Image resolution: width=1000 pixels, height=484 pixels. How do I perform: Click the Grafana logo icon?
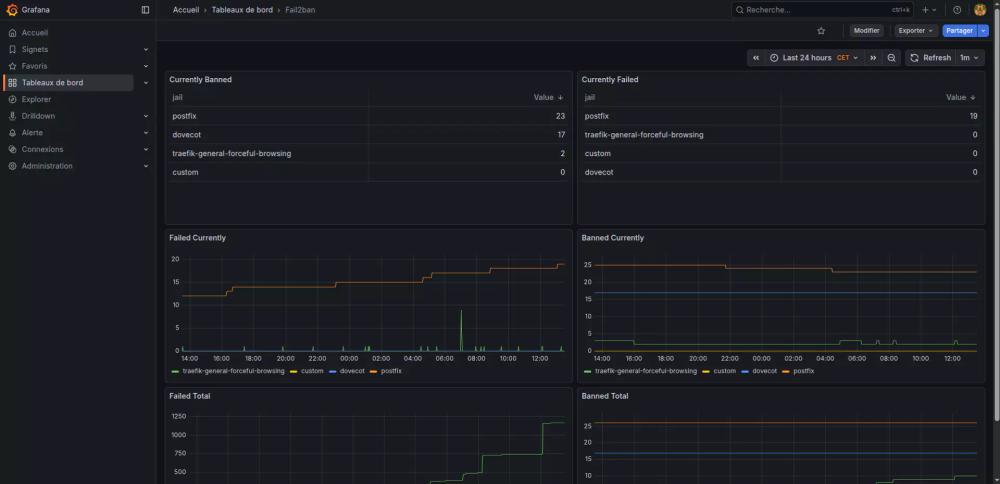12,10
